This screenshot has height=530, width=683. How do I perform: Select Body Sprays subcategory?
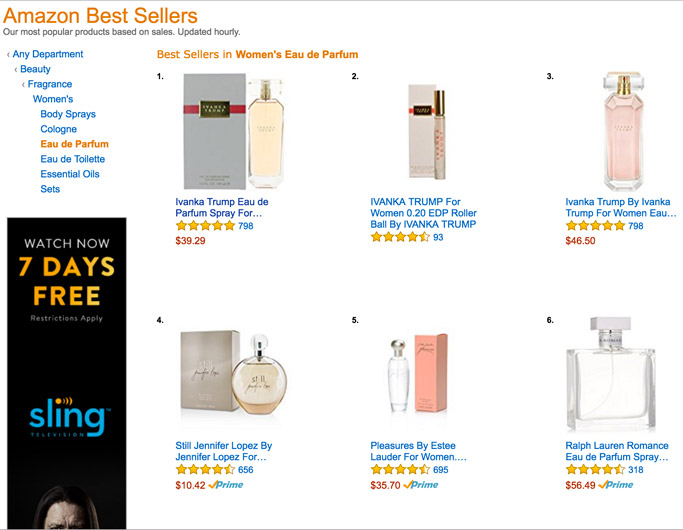click(68, 114)
